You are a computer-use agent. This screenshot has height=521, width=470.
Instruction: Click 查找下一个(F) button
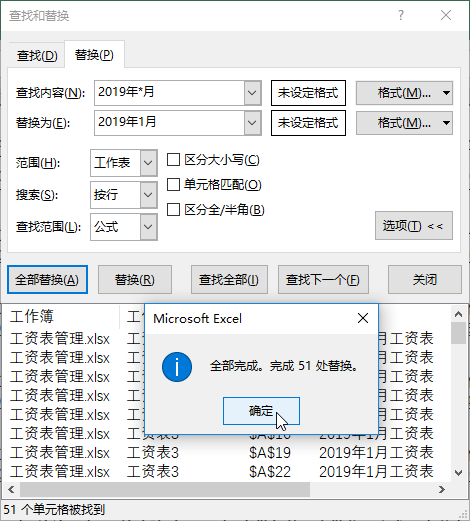point(323,280)
